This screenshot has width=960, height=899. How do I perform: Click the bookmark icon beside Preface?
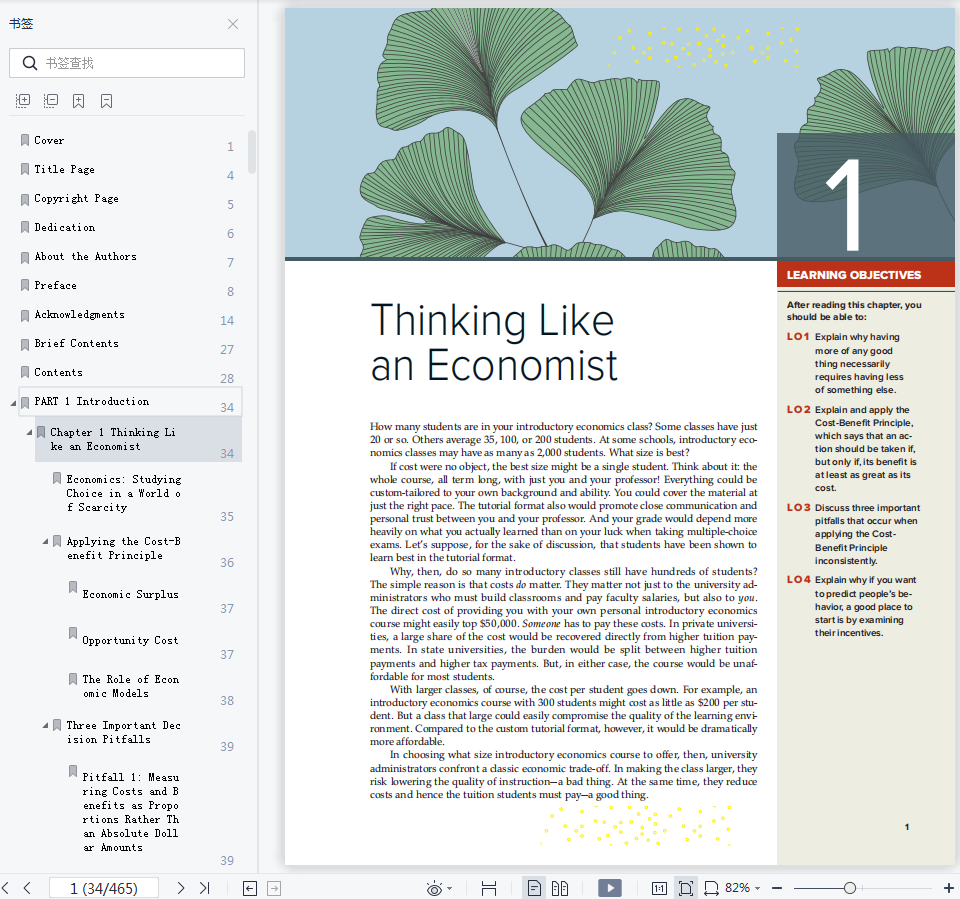24,285
